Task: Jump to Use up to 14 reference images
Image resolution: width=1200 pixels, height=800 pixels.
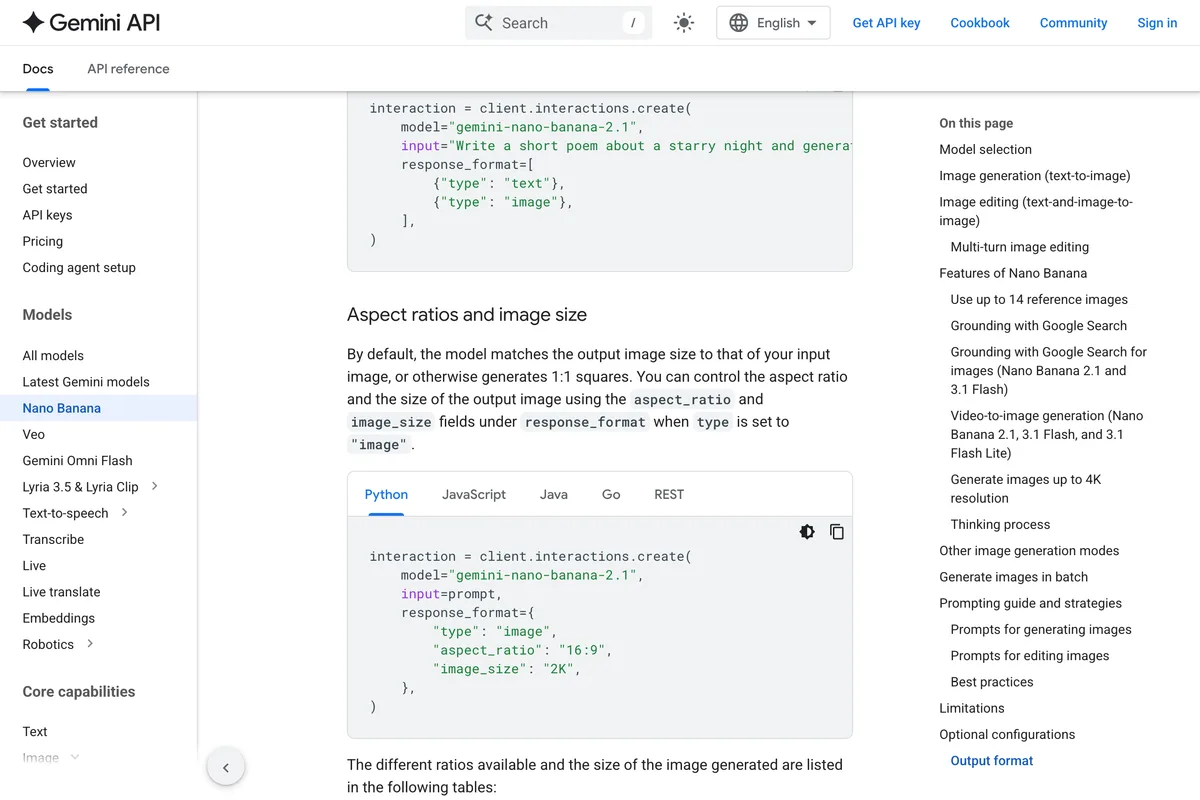Action: (1039, 299)
